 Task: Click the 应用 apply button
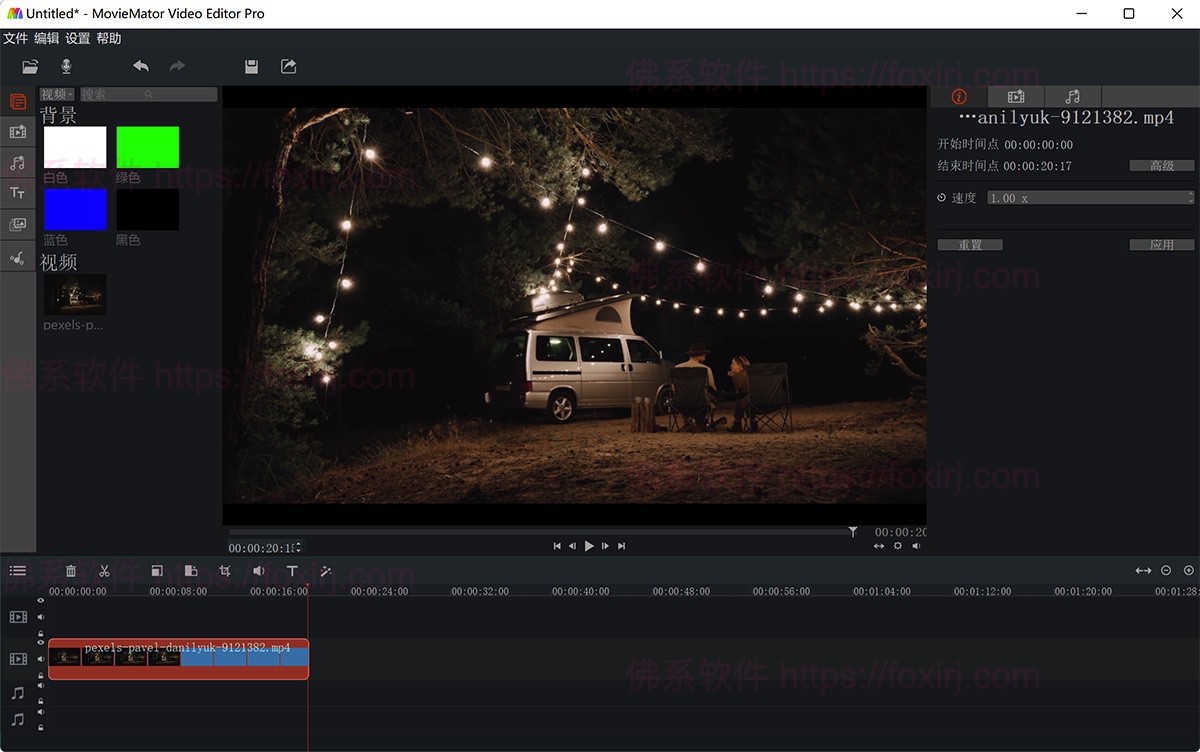(x=1161, y=245)
